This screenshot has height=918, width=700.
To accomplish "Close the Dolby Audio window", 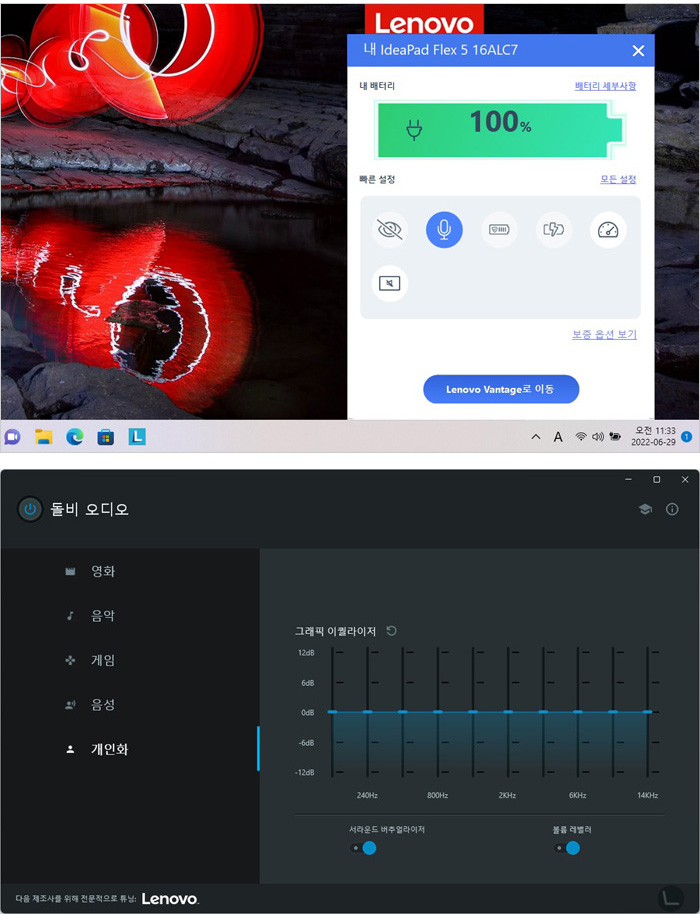I will click(685, 479).
